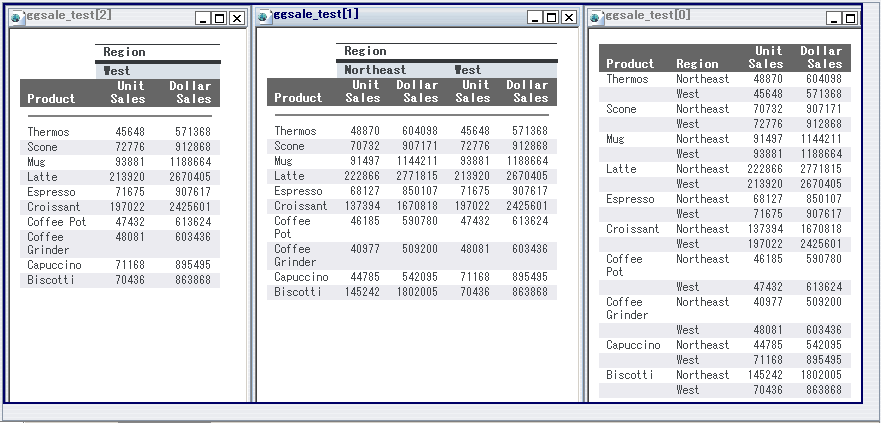The height and width of the screenshot is (423, 881).
Task: Maximize the ggsale_test[0] window
Action: pos(851,19)
